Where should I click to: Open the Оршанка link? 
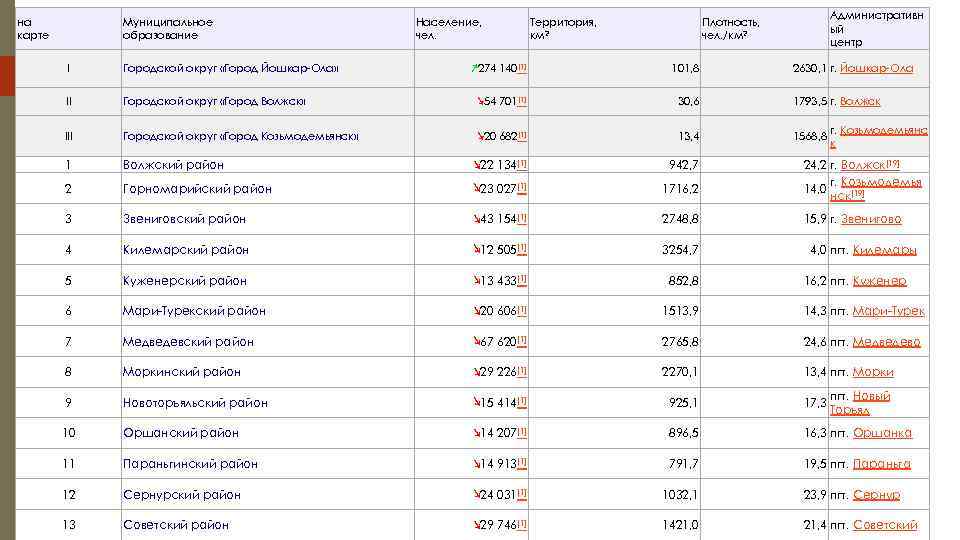[x=882, y=433]
